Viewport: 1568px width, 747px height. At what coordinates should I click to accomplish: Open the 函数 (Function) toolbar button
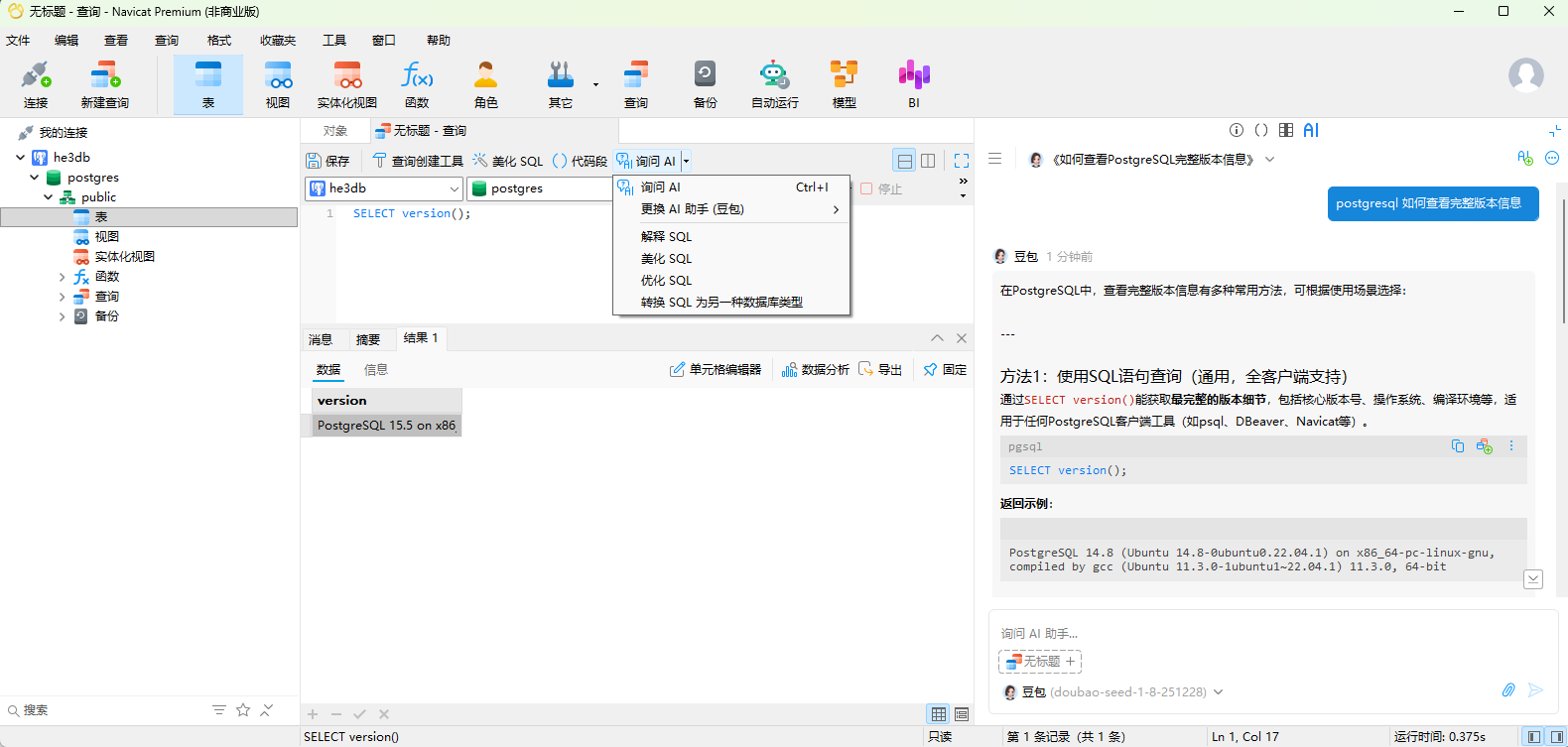pyautogui.click(x=417, y=84)
